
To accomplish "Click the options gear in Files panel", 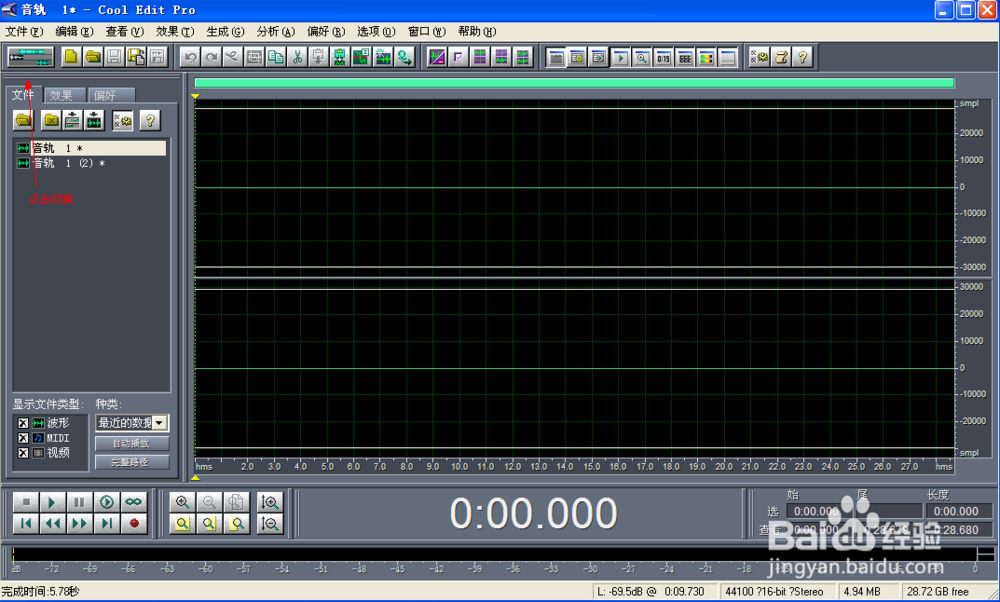I will [x=122, y=120].
